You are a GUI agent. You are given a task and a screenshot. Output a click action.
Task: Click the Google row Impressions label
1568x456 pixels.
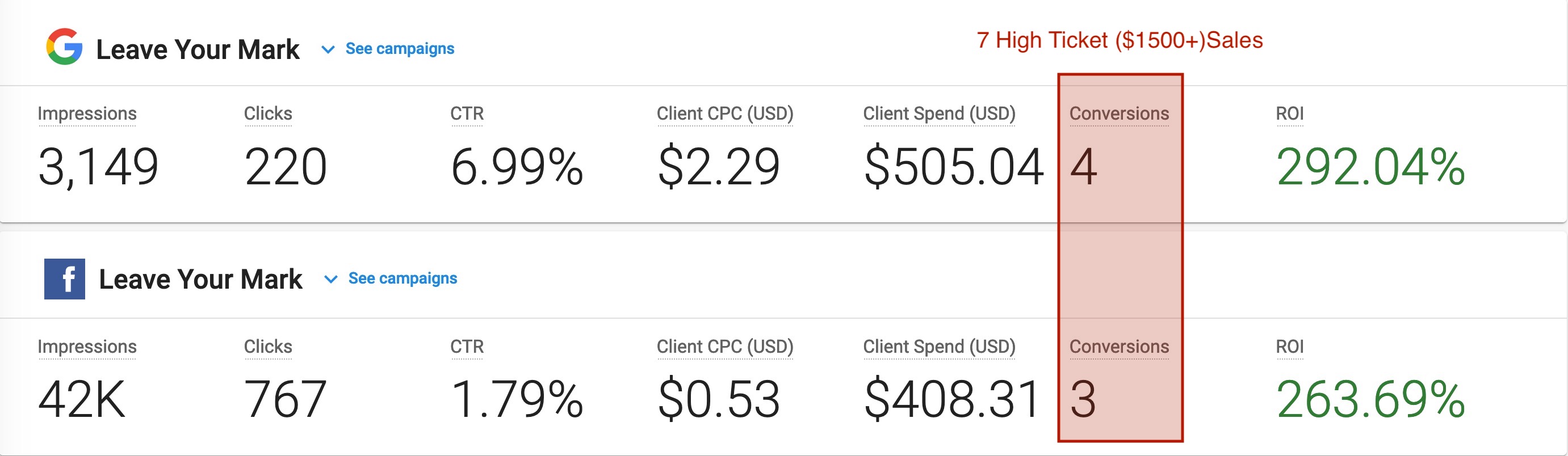(87, 113)
